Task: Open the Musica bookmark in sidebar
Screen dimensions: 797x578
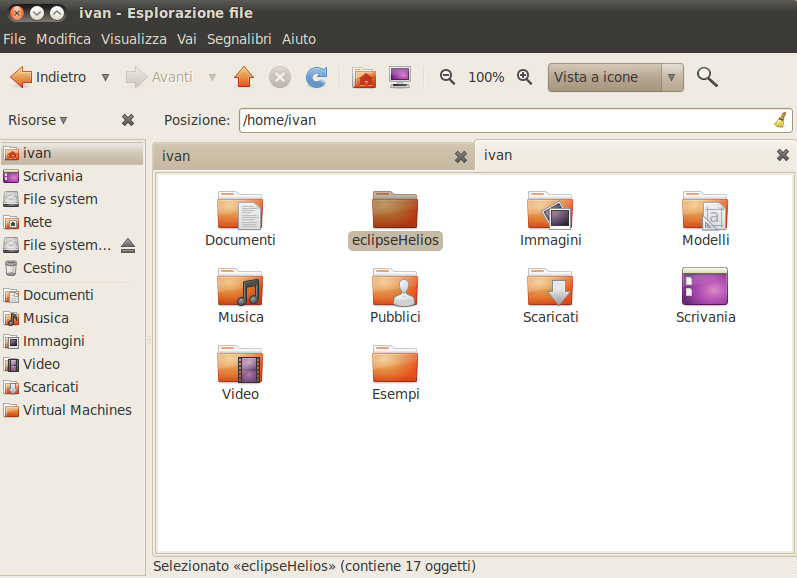Action: tap(72, 318)
